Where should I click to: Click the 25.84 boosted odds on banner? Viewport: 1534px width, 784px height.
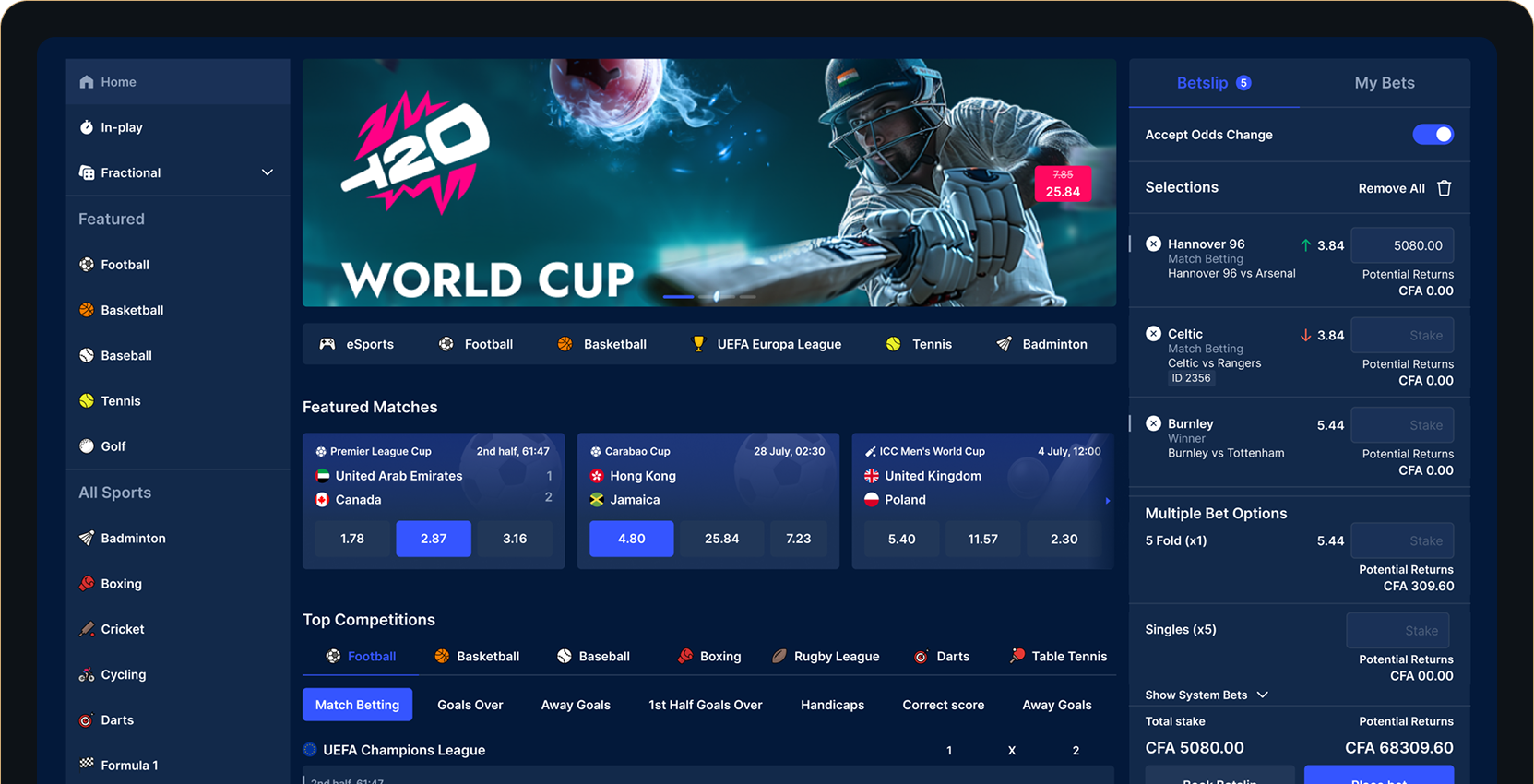[1063, 184]
